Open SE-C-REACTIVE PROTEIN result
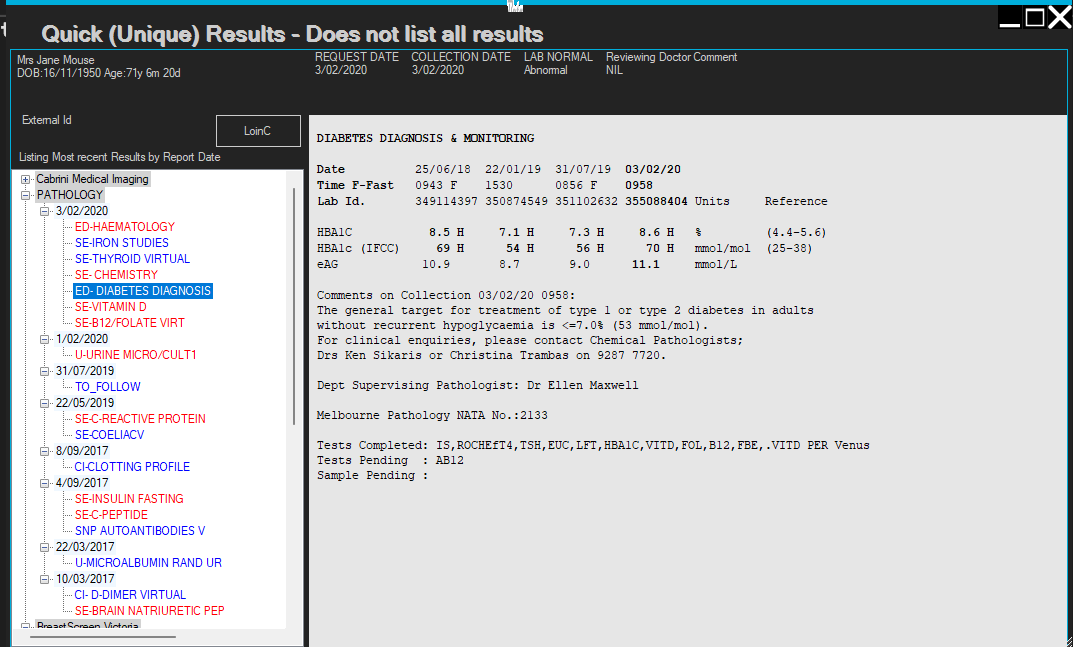Viewport: 1073px width, 647px height. click(140, 419)
